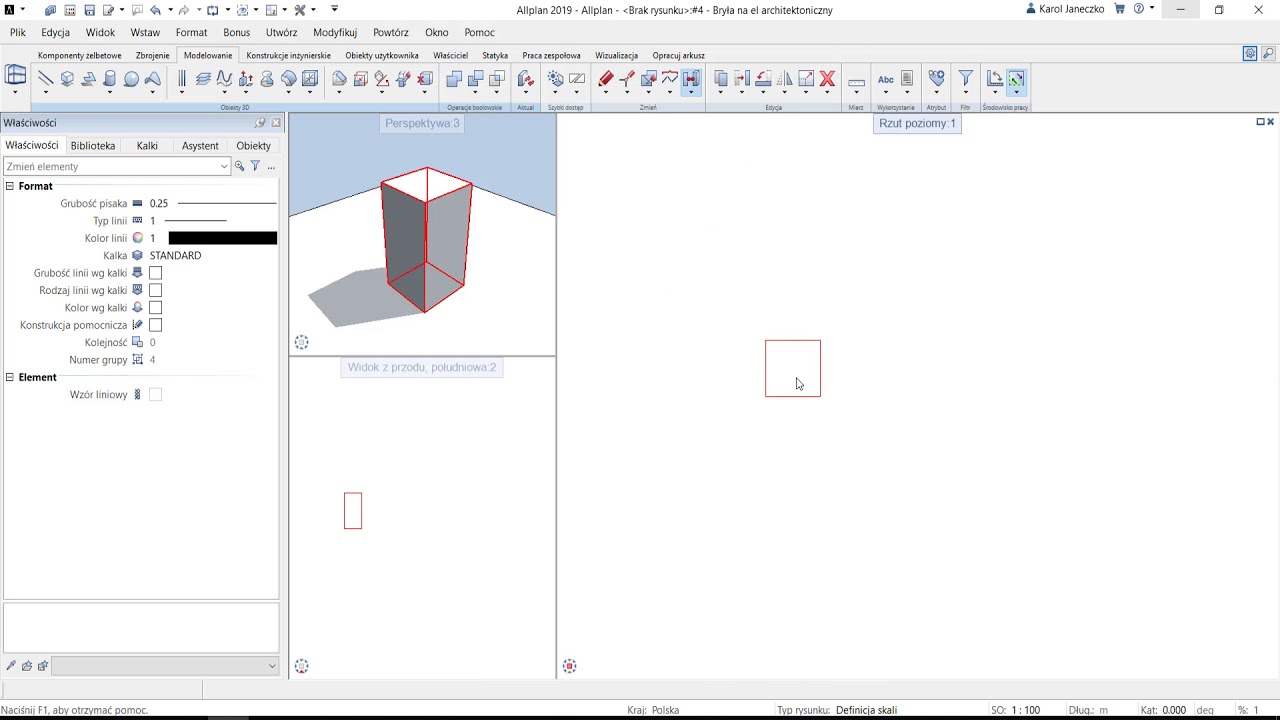Click the Widok z przodu, południowa:2 label
This screenshot has width=1280, height=720.
pyautogui.click(x=422, y=367)
